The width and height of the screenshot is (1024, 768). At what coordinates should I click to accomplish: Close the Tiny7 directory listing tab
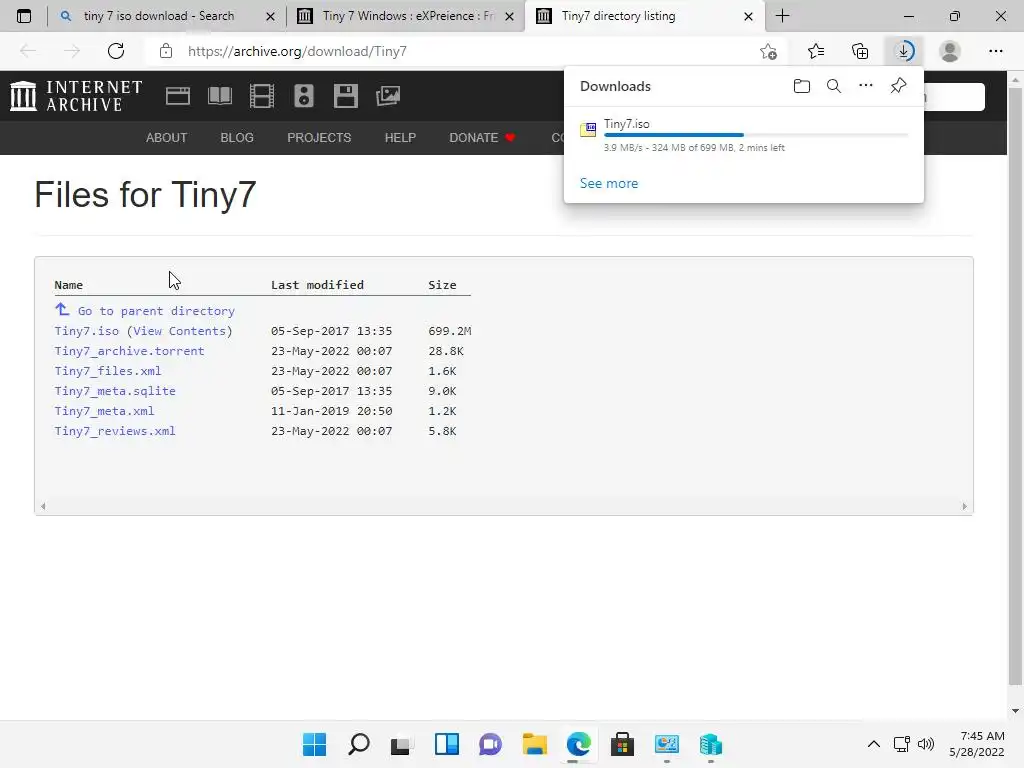click(x=748, y=16)
